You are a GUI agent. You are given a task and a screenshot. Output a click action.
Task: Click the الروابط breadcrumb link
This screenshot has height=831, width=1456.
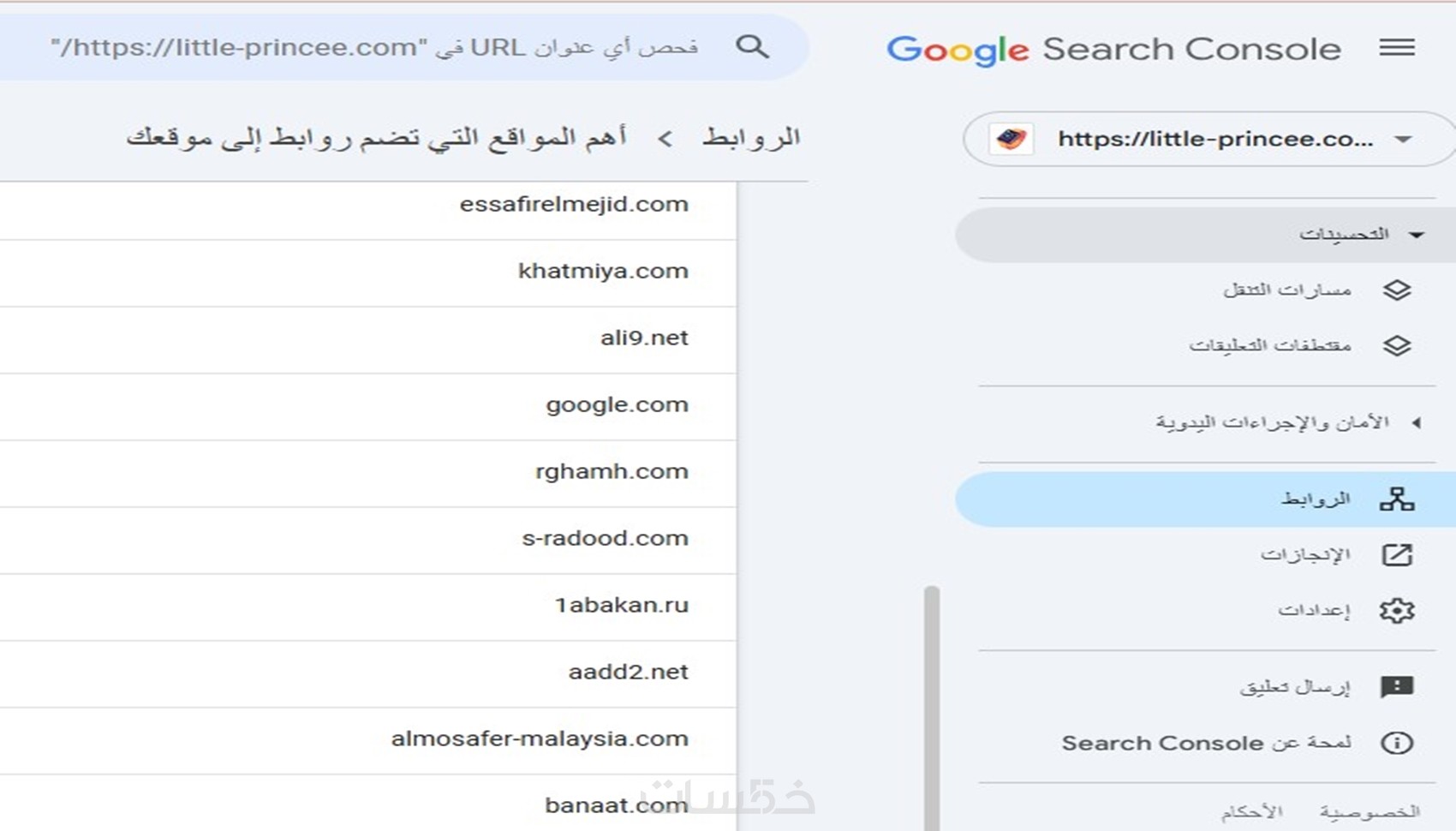click(x=751, y=137)
